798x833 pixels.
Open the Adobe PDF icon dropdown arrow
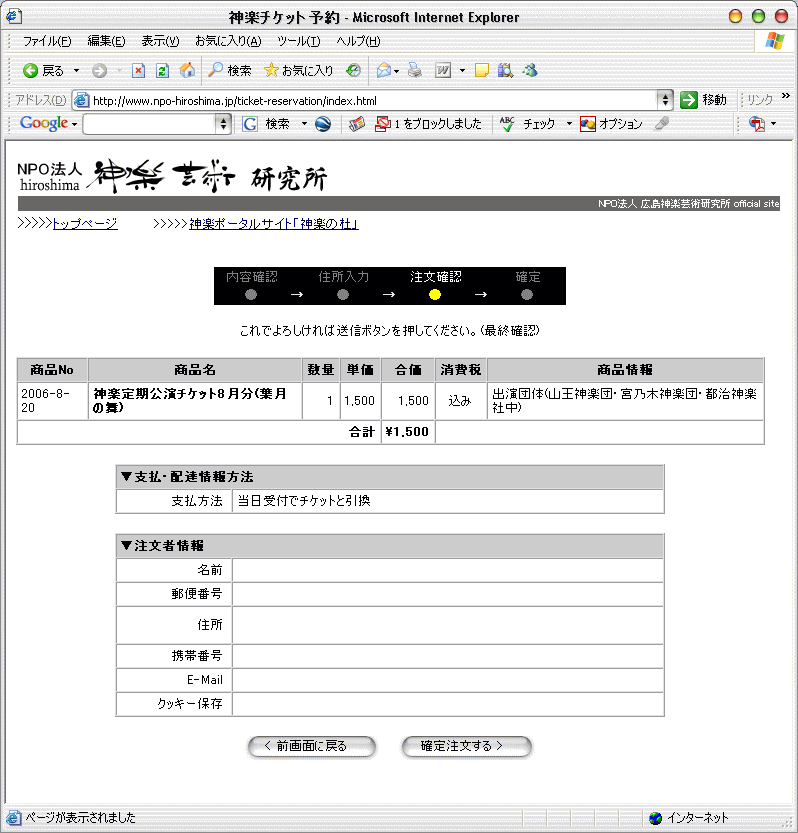(774, 123)
